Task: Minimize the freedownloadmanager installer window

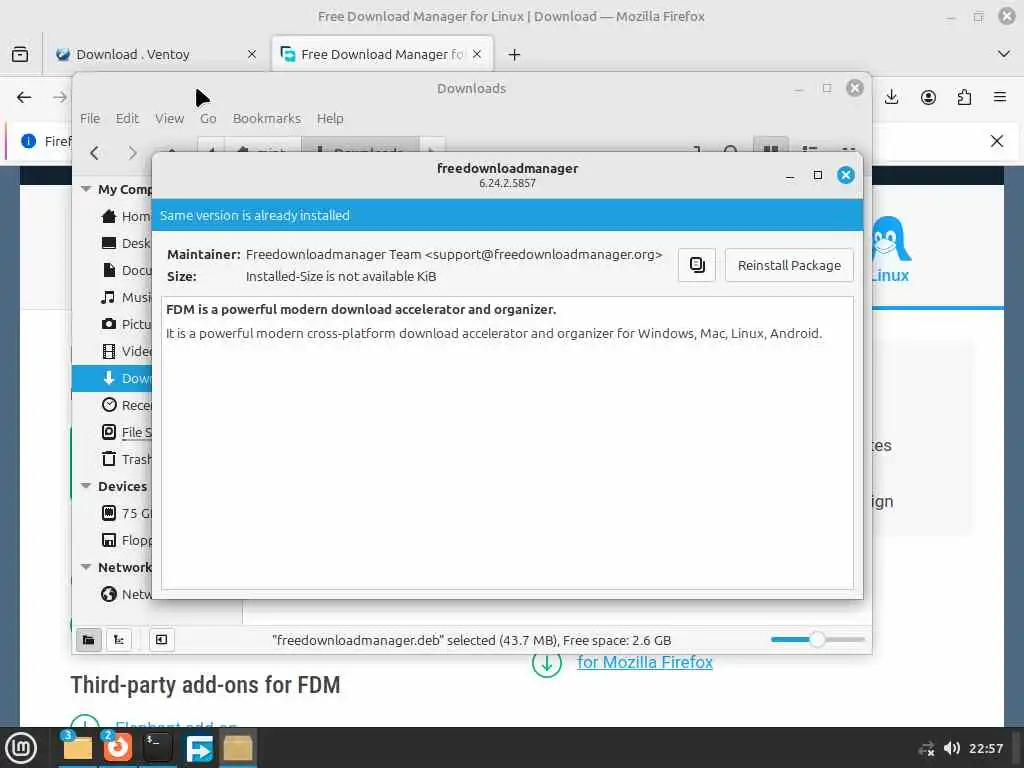Action: pos(790,175)
